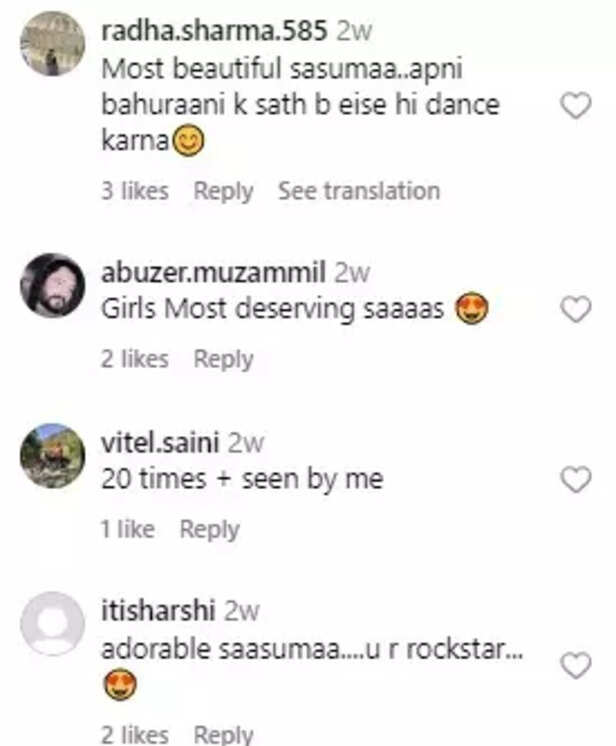
Task: View the 1 like on vitel.saini's comment
Action: pos(127,529)
